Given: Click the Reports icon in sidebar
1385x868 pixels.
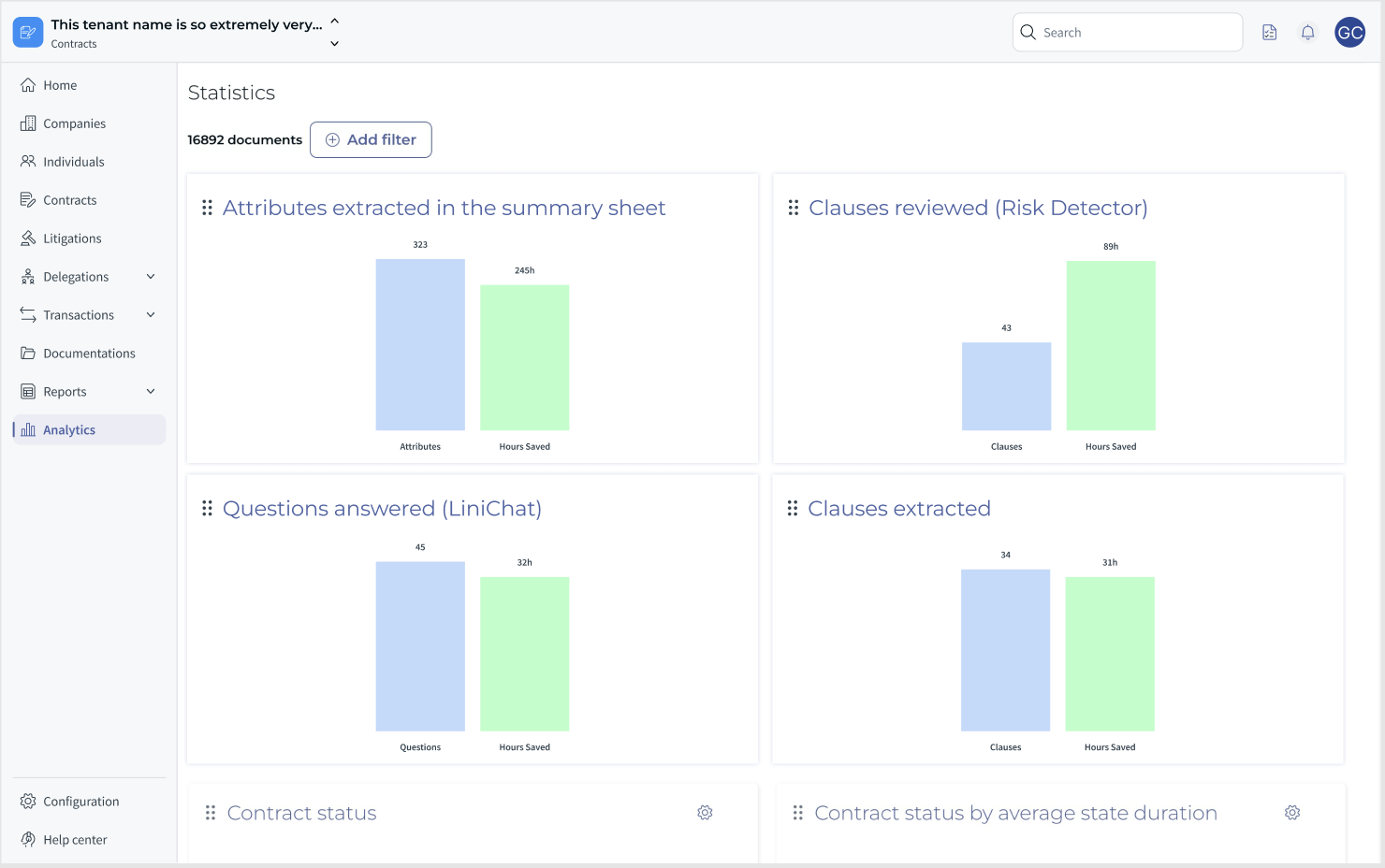Looking at the screenshot, I should 28,392.
